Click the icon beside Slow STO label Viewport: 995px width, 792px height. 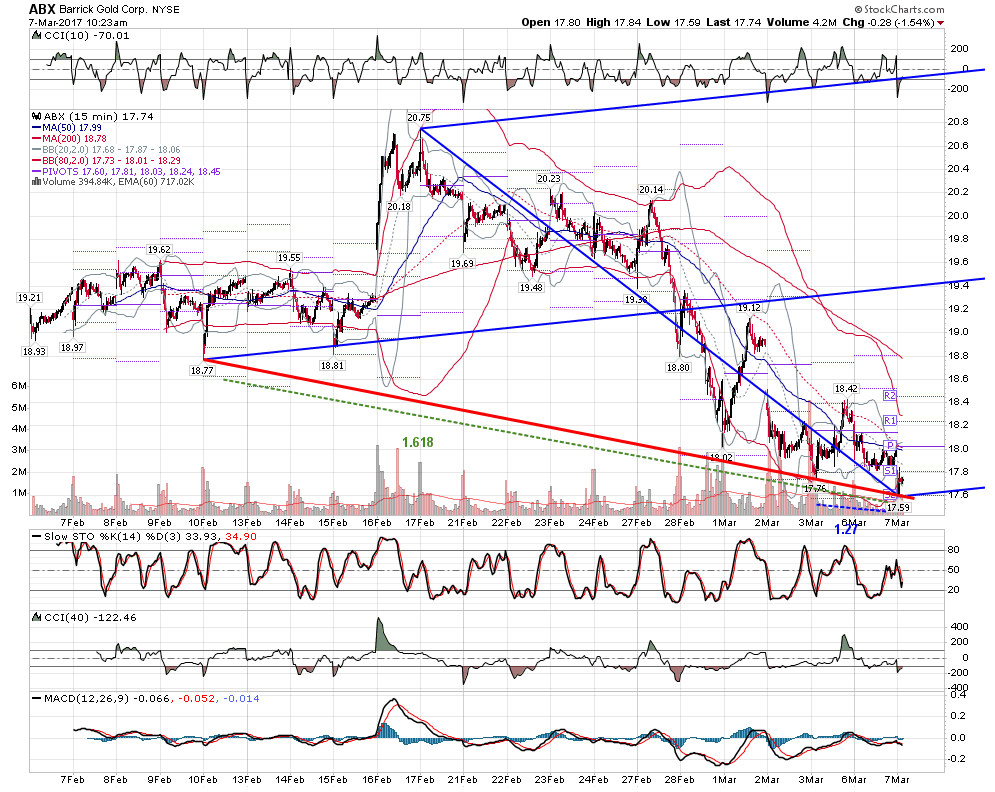point(37,537)
